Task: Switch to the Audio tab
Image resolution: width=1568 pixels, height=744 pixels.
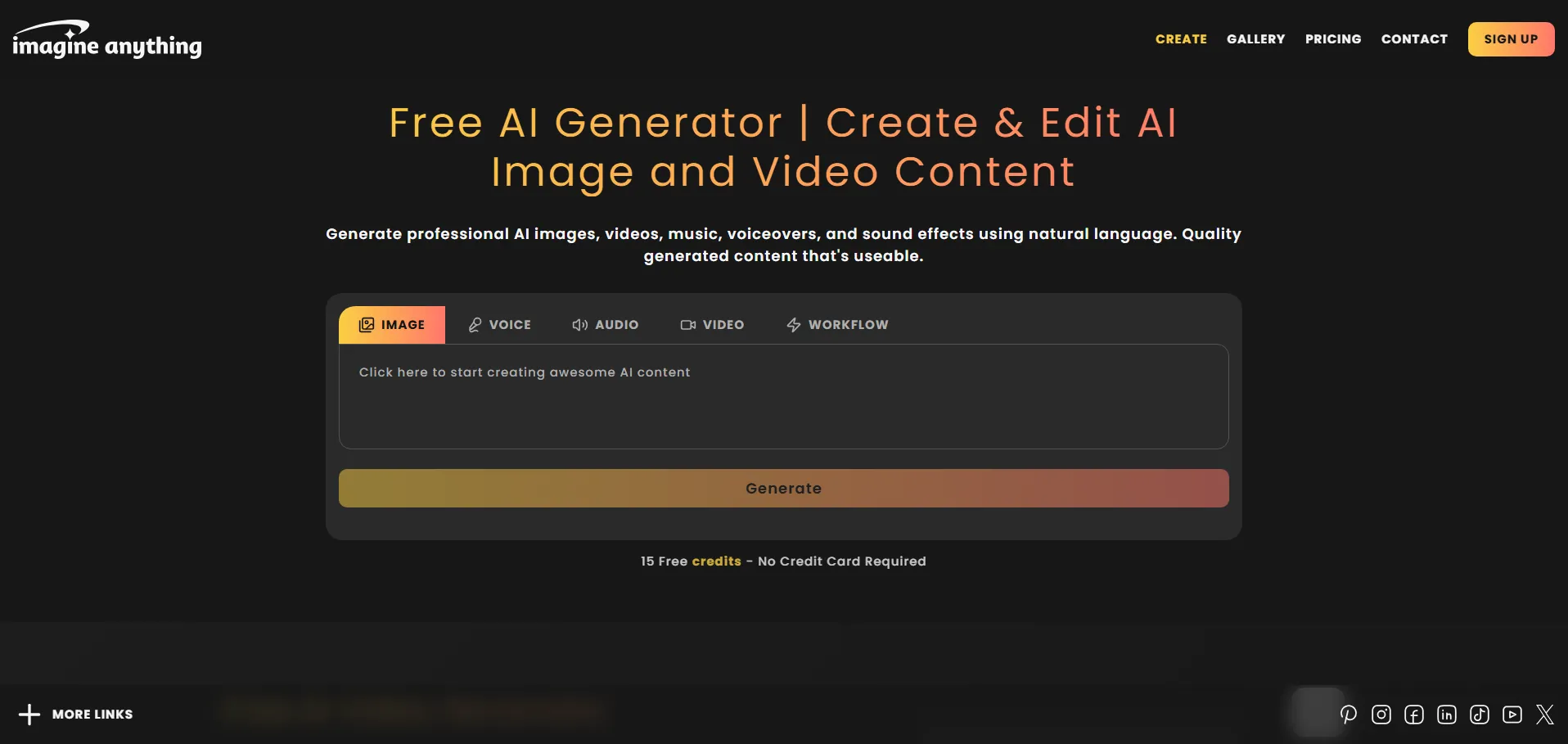Action: click(605, 325)
